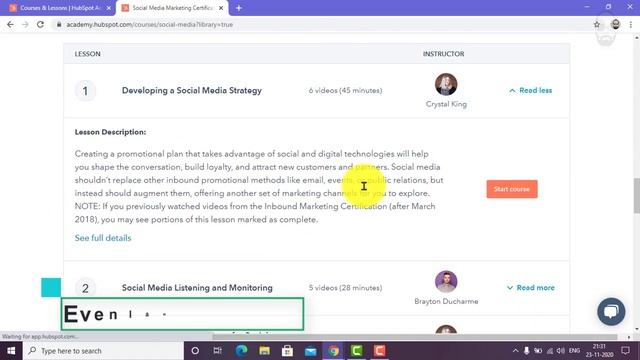This screenshot has width=640, height=360.
Task: Open red Camtasia recorder icon in taskbar
Action: (380, 351)
